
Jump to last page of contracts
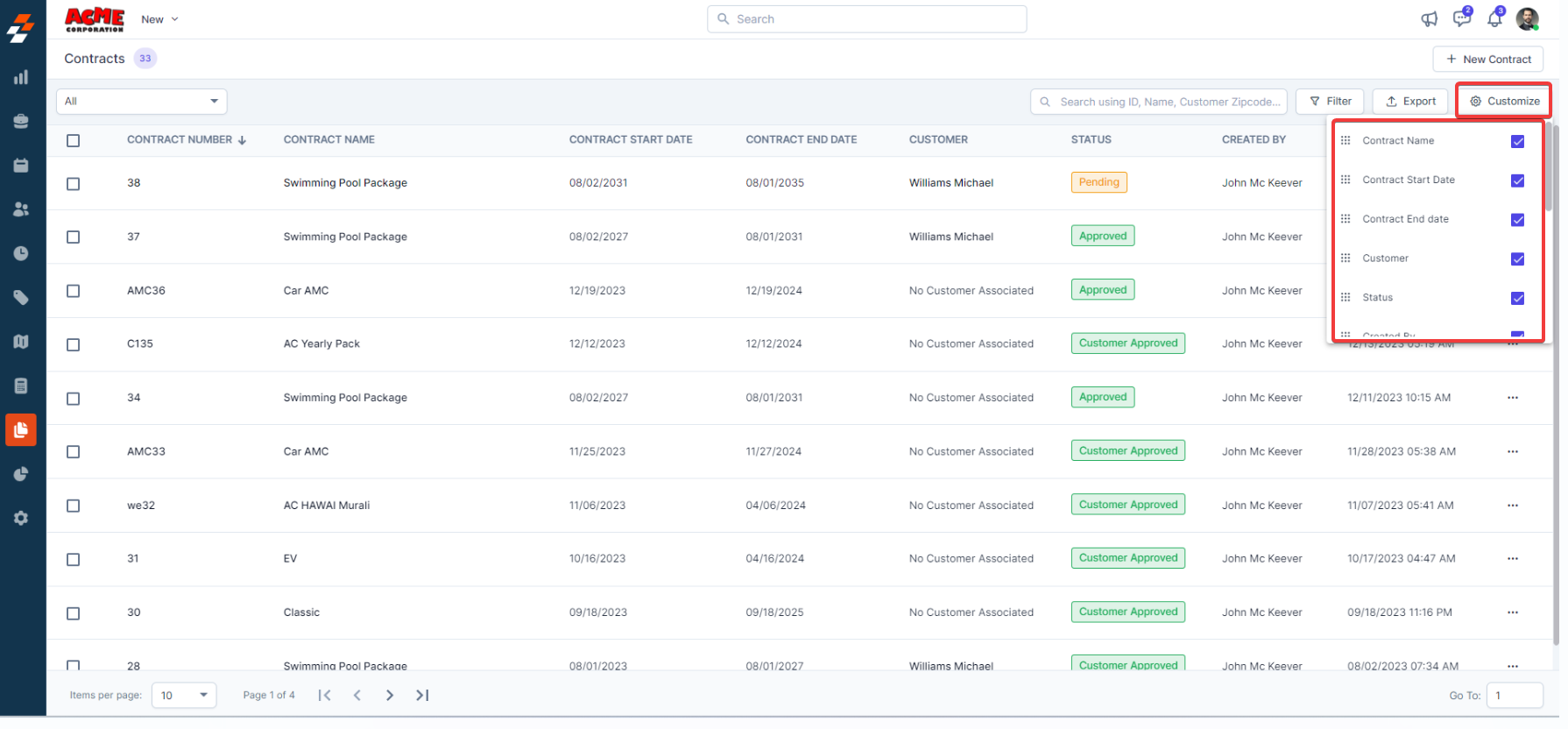pos(422,695)
